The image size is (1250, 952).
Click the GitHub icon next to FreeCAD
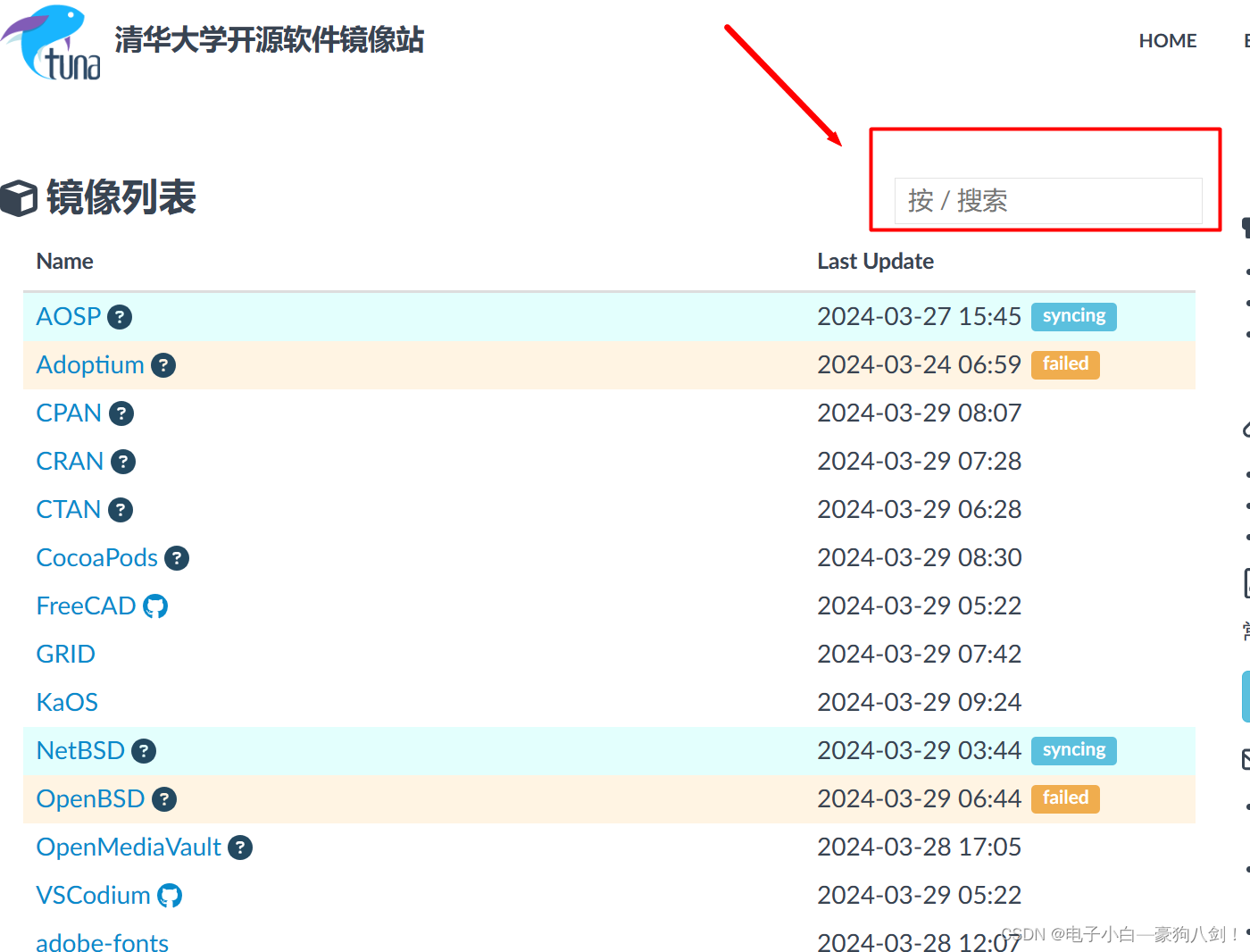click(155, 606)
